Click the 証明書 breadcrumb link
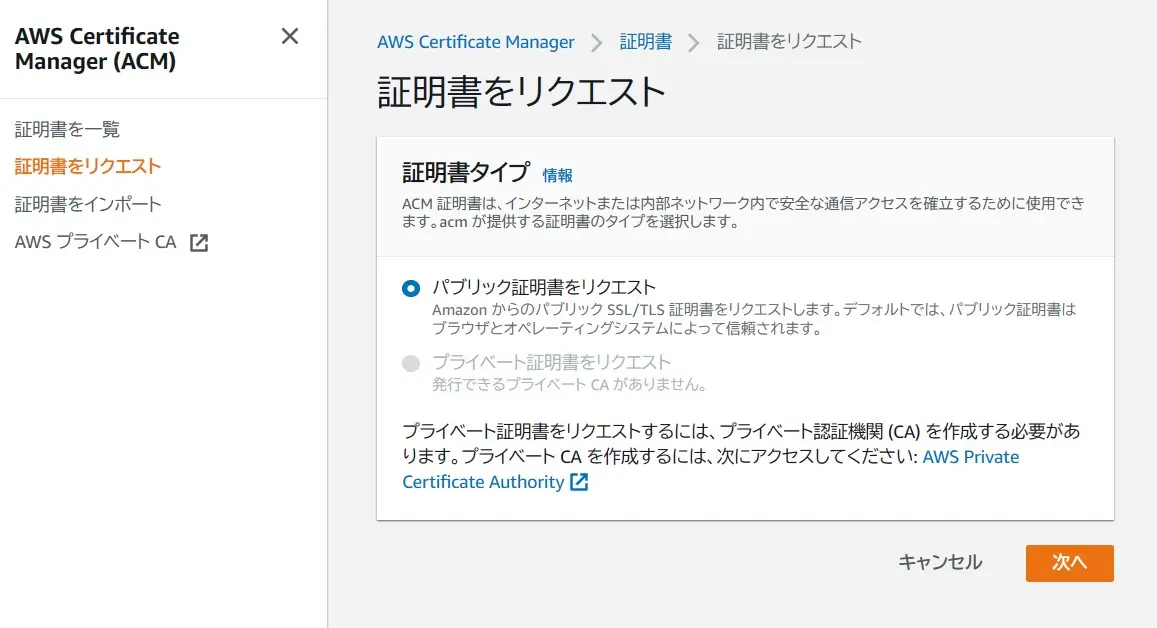This screenshot has width=1157, height=628. (646, 42)
